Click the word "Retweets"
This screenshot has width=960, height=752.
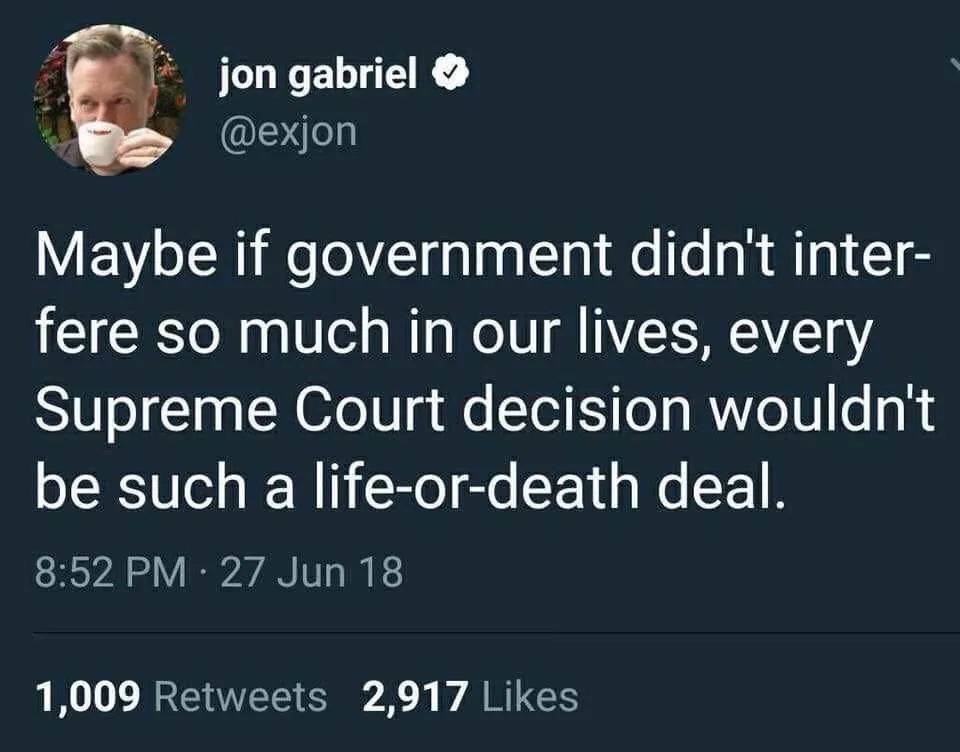240,696
